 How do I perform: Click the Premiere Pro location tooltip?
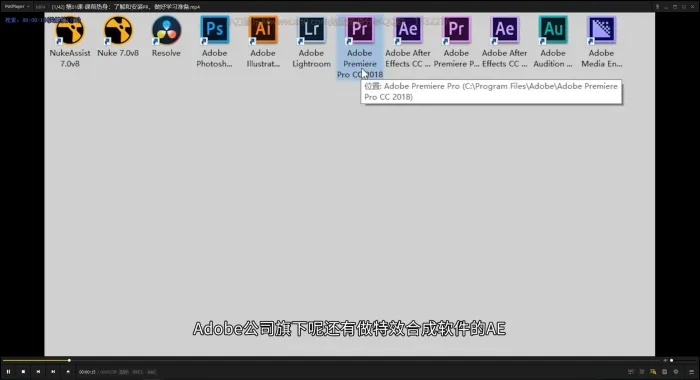[491, 92]
